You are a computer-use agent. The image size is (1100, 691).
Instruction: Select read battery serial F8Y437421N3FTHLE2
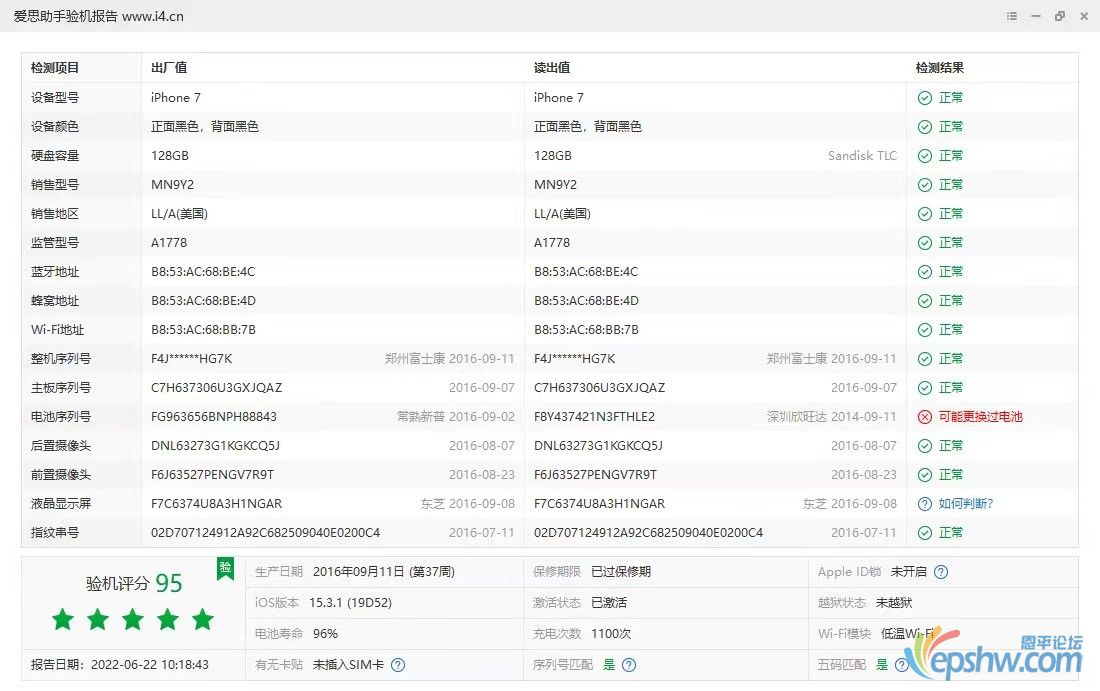[595, 417]
